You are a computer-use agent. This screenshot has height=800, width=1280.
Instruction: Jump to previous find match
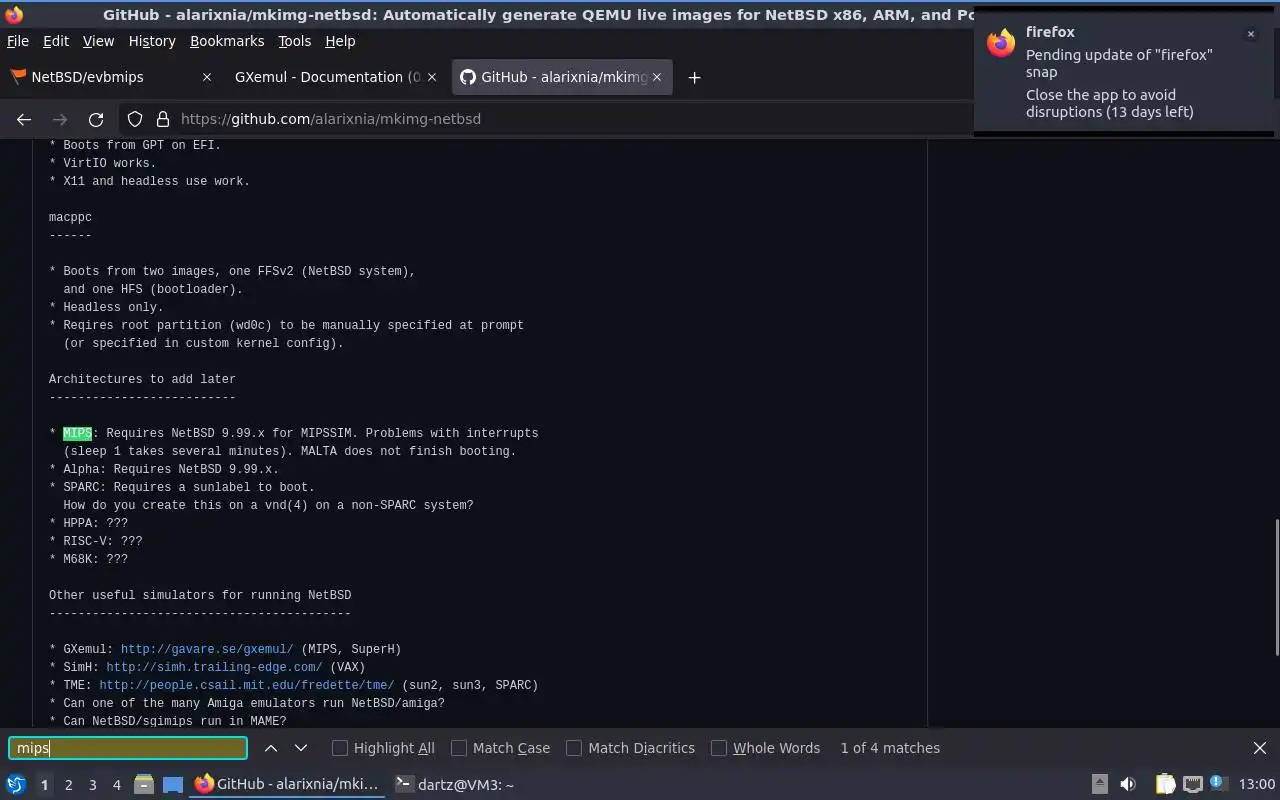point(271,748)
